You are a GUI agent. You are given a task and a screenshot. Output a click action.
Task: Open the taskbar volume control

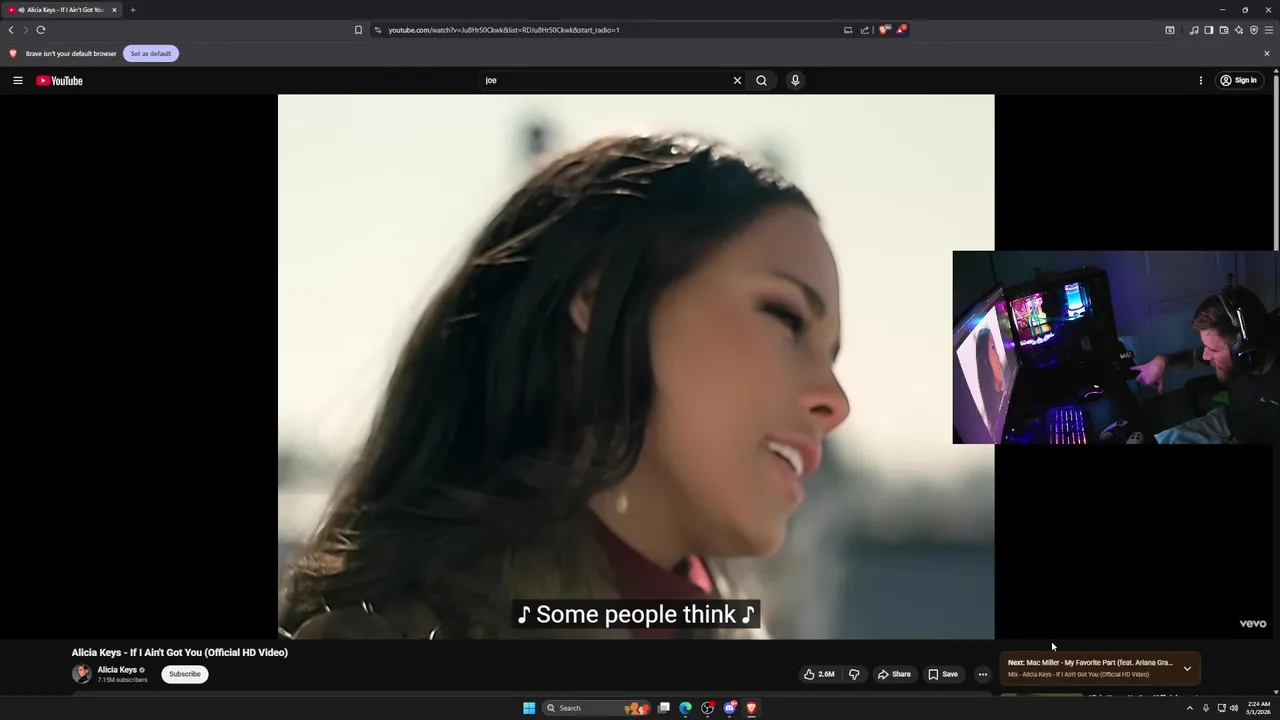pyautogui.click(x=1234, y=708)
